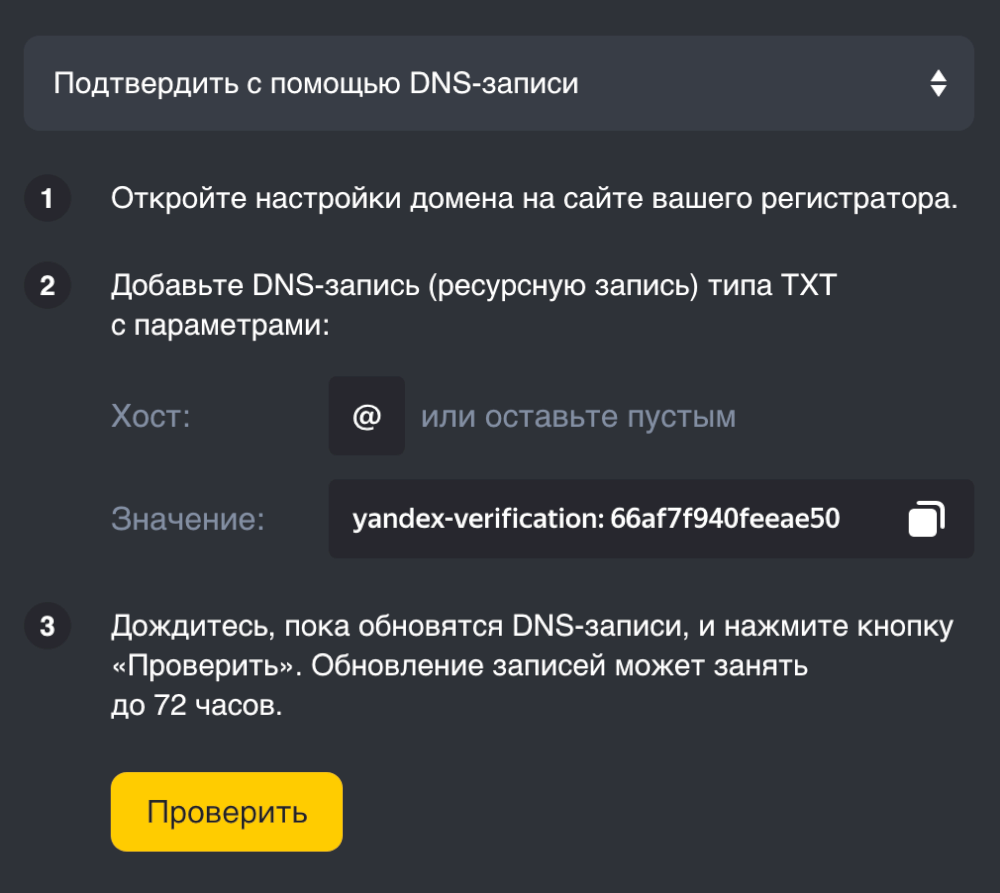Click the "Откройте настройки домена" instruction text
This screenshot has height=893, width=1000.
(534, 199)
